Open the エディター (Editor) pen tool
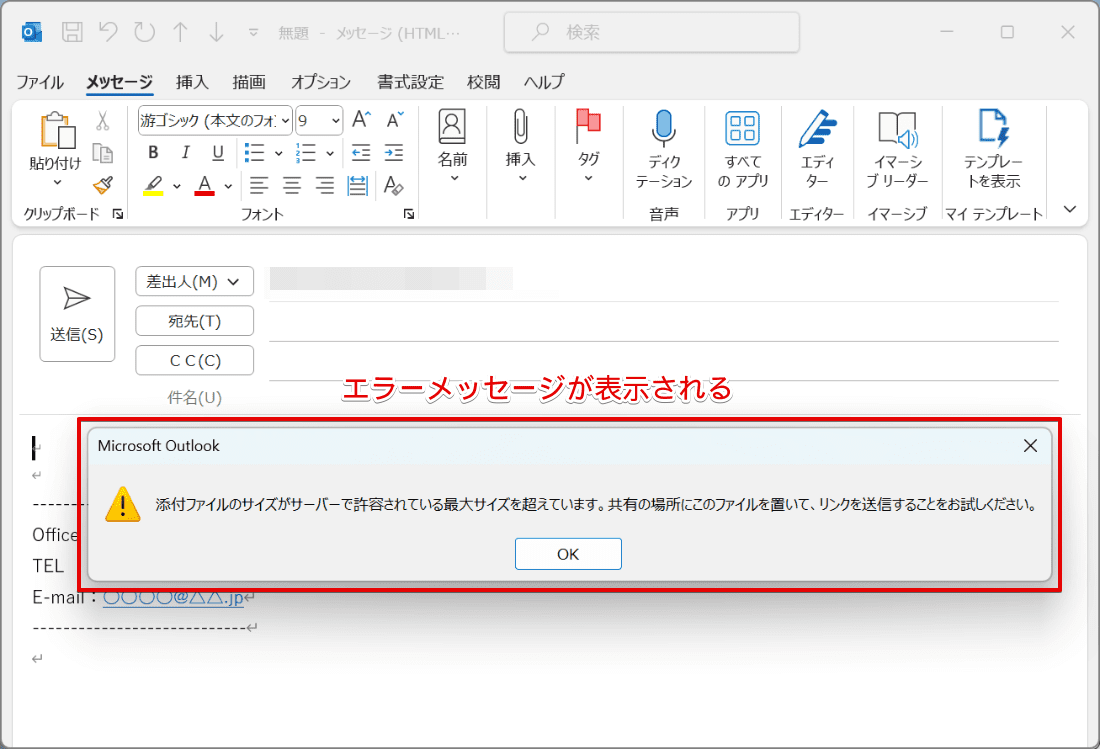 coord(817,151)
